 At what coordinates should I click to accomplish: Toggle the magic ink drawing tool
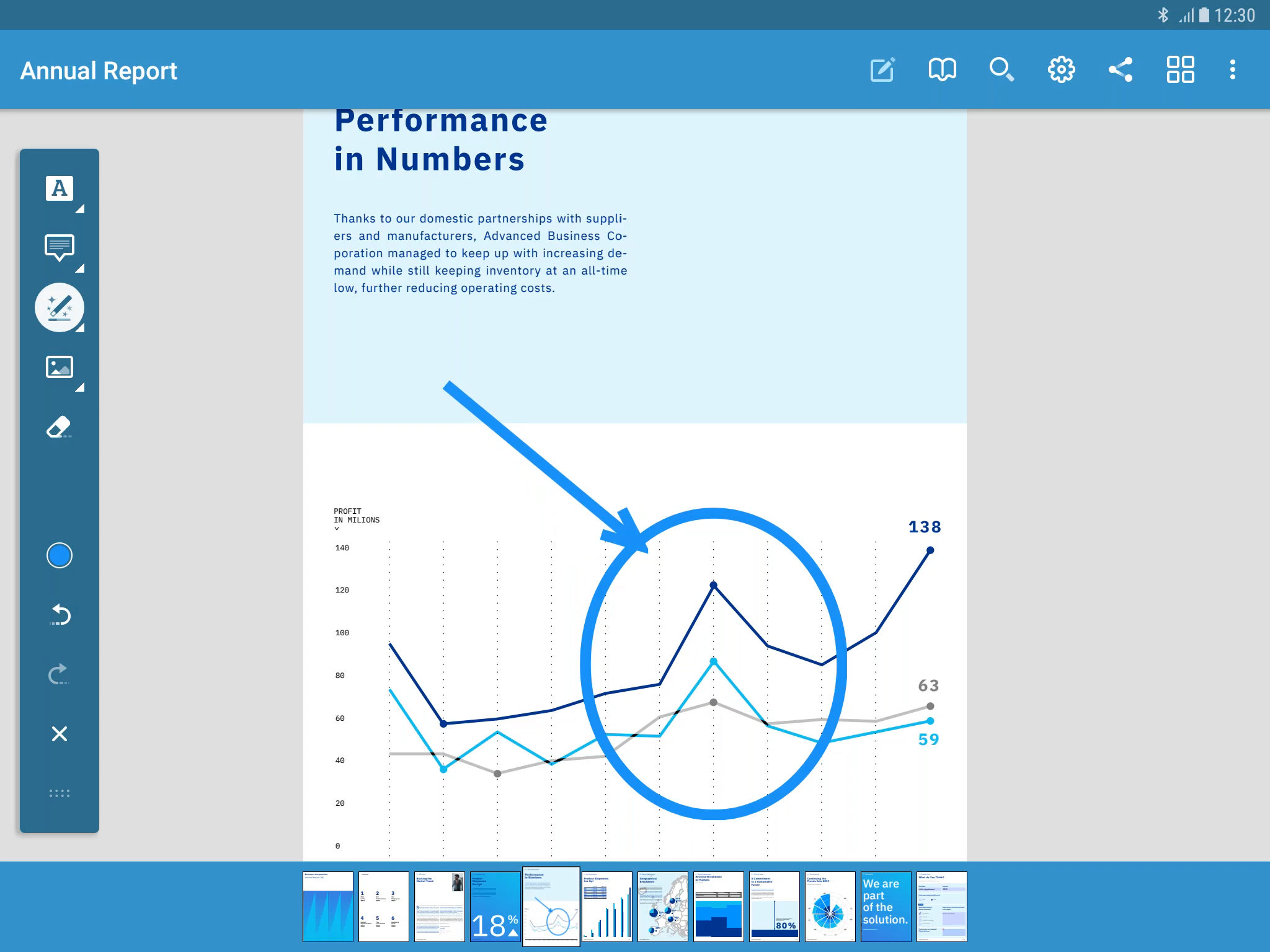click(x=59, y=307)
